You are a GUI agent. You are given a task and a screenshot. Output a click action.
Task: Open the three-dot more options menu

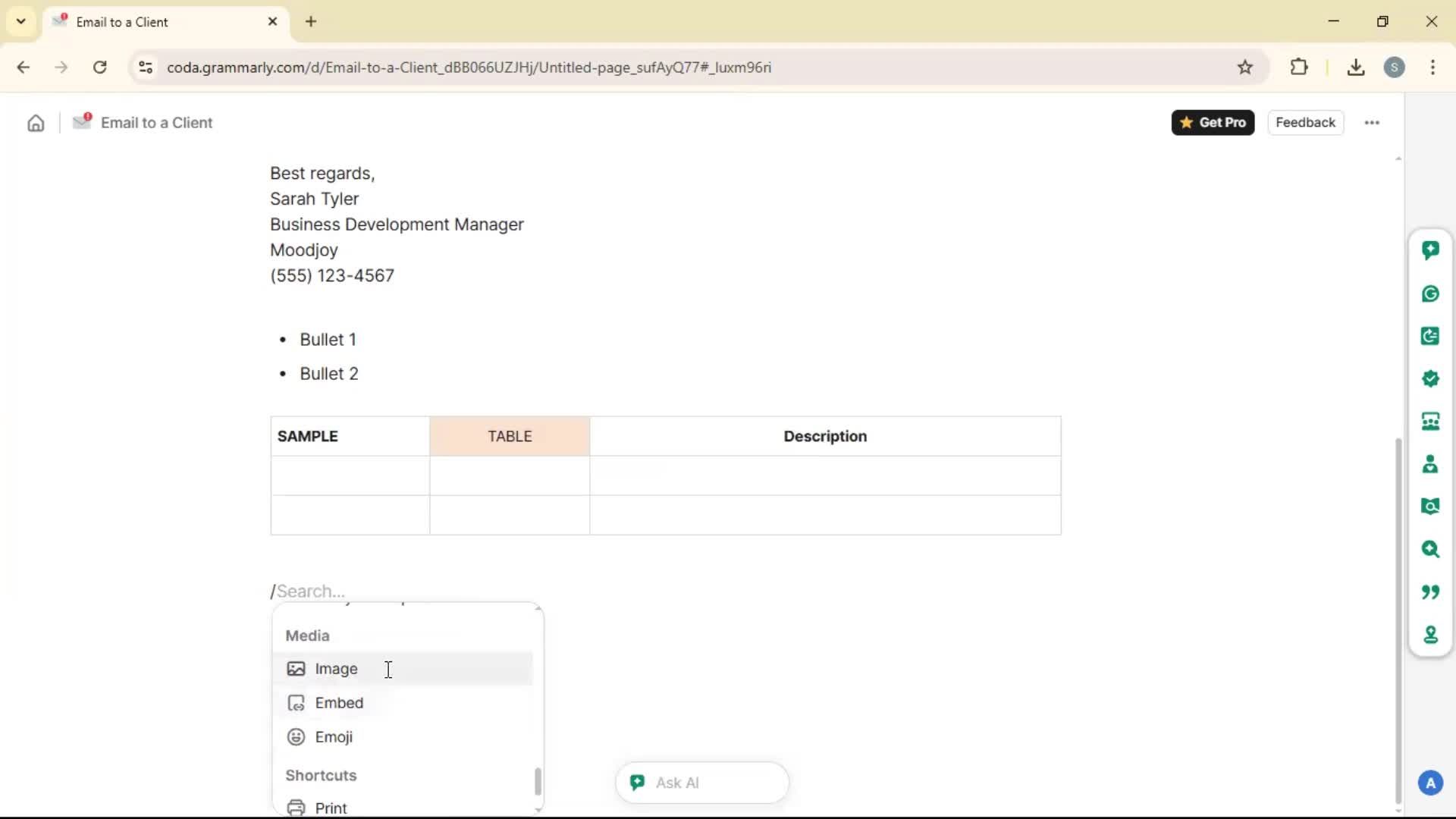pos(1372,123)
